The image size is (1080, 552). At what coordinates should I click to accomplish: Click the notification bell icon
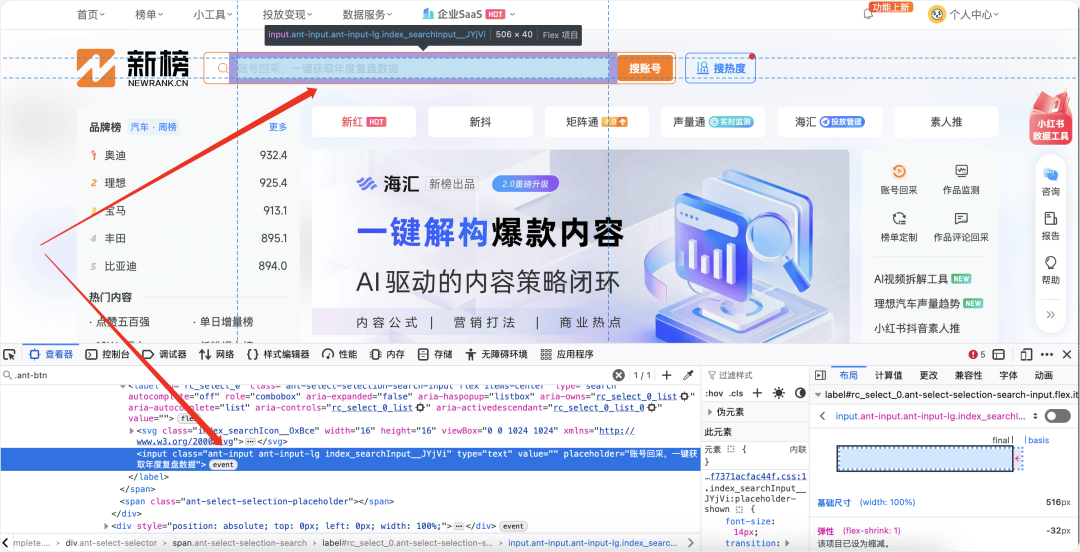tap(868, 14)
